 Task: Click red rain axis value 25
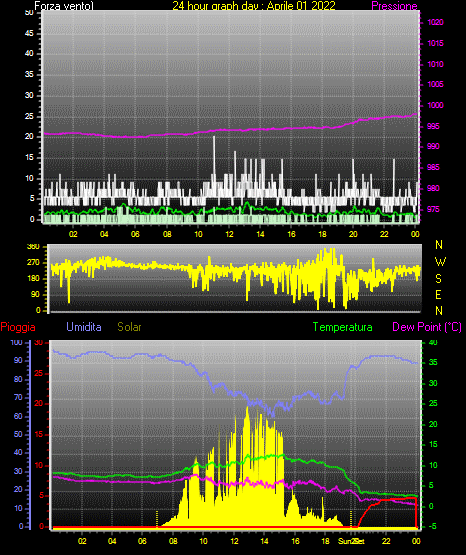39,373
